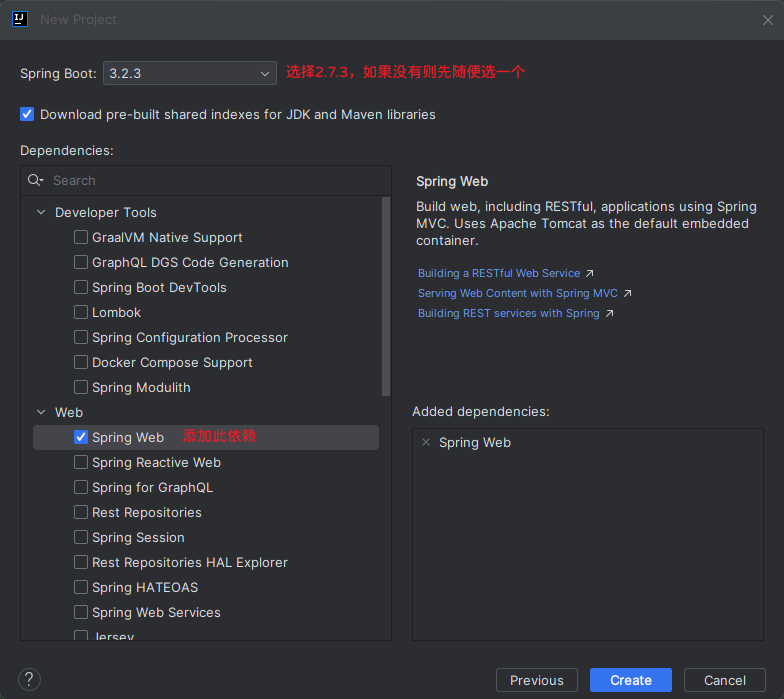The image size is (784, 699).
Task: Click the search magnifier icon
Action: point(35,180)
